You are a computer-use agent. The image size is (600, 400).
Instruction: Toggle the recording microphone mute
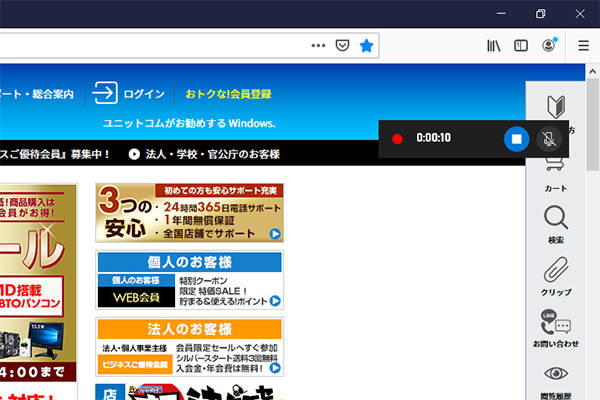click(549, 139)
